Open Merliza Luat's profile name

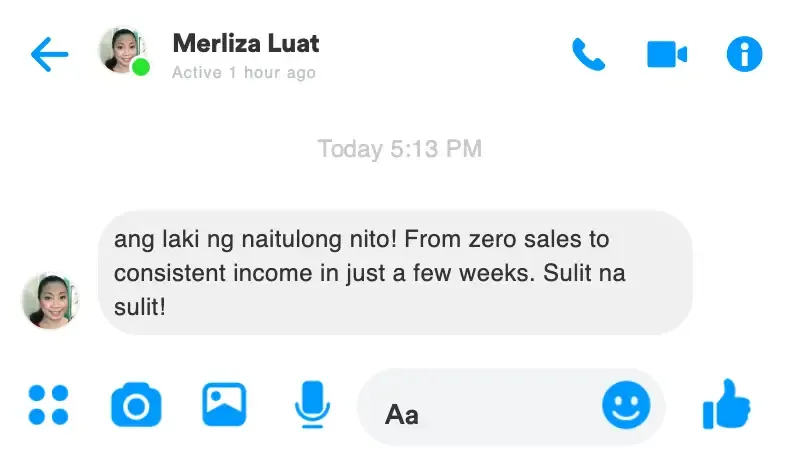[246, 44]
